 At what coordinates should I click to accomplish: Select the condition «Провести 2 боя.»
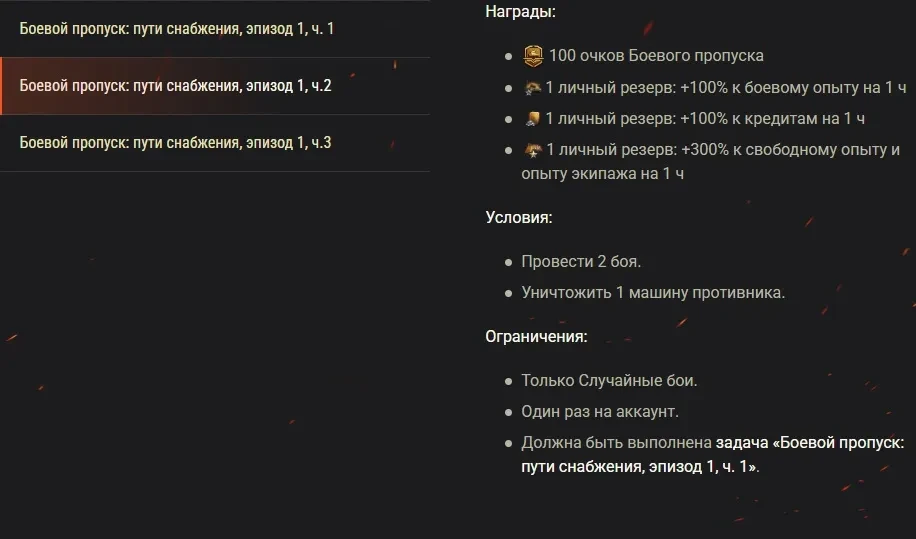581,262
